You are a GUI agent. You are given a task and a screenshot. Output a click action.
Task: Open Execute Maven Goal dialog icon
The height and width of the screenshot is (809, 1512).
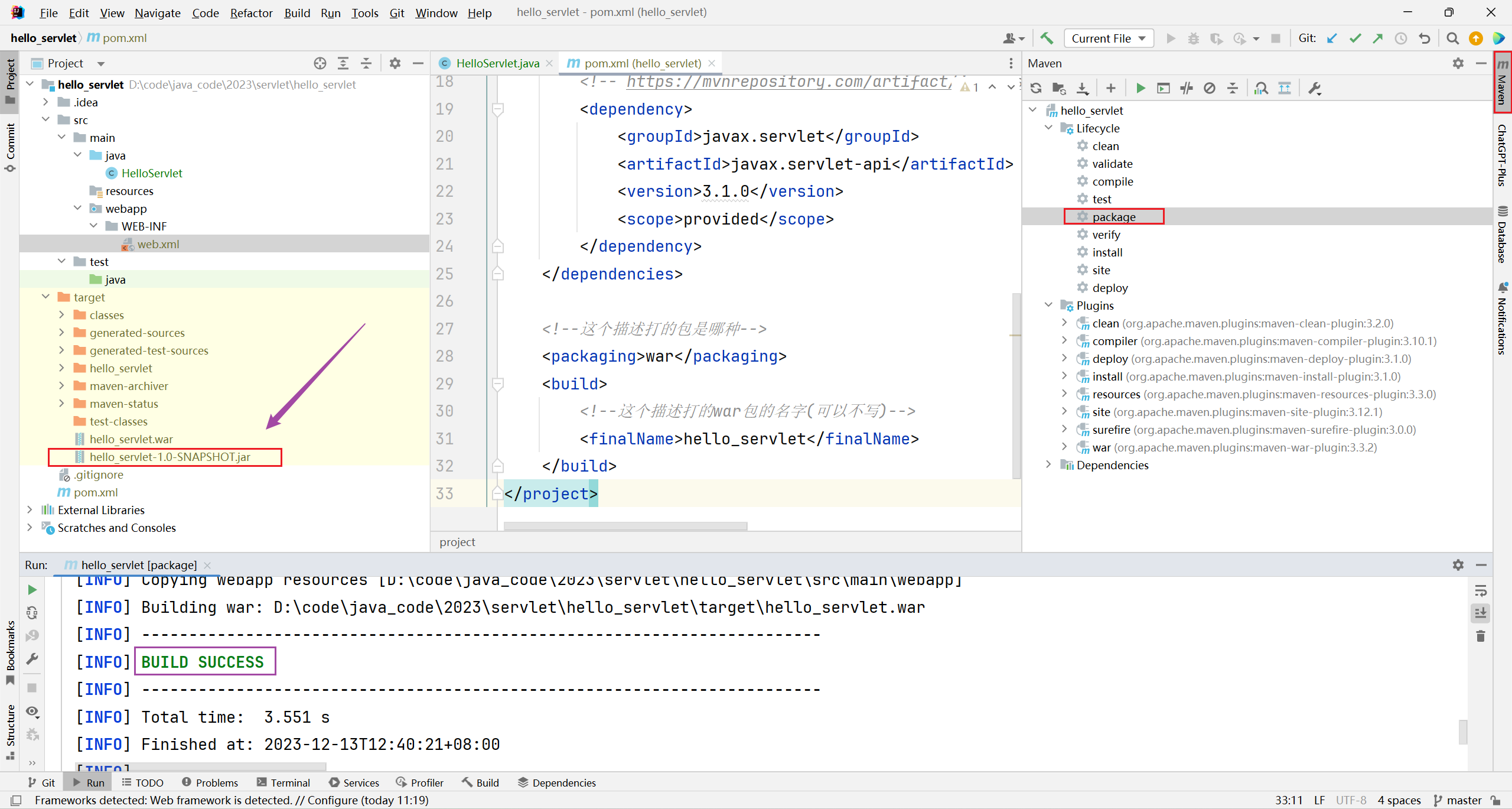(1164, 89)
